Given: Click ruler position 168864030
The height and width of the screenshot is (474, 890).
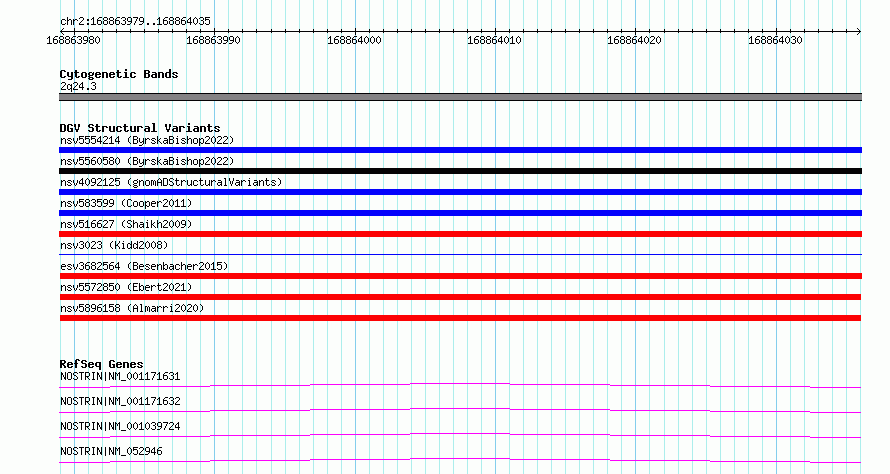Looking at the screenshot, I should [775, 40].
